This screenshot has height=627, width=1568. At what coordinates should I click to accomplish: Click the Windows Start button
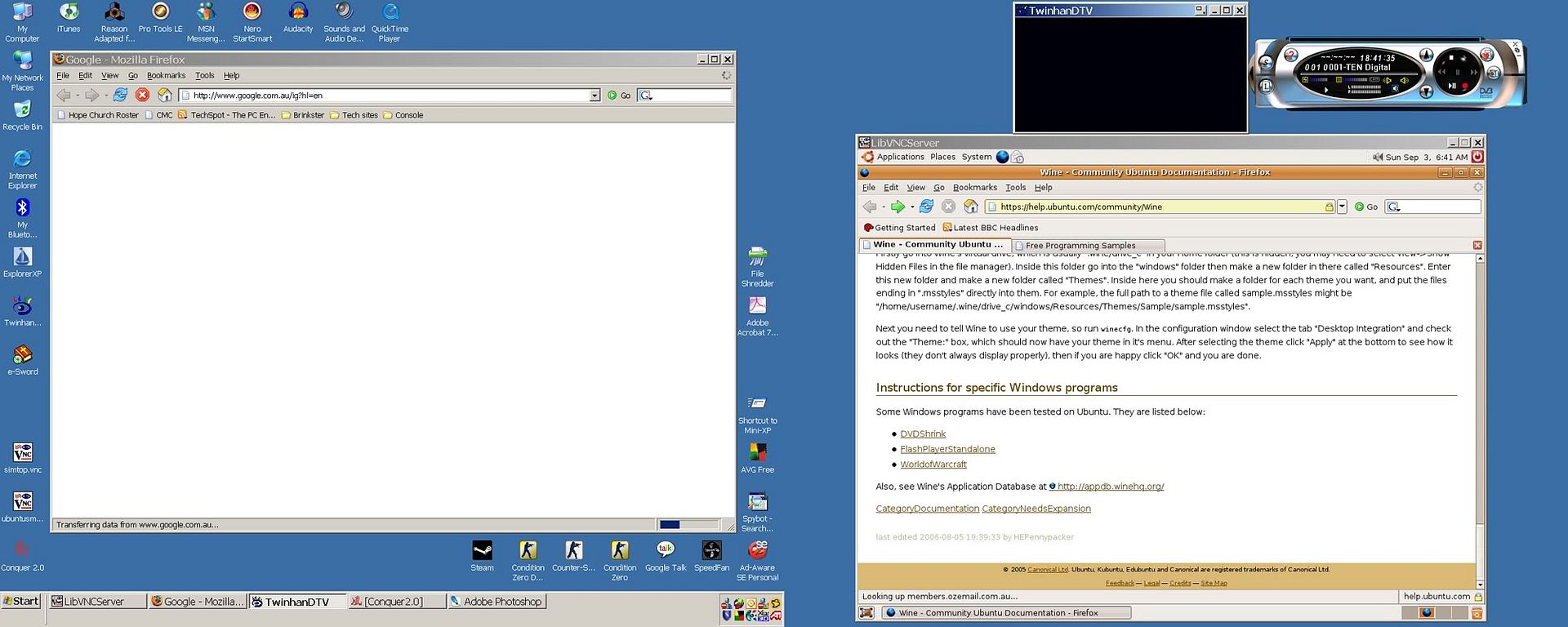click(21, 601)
